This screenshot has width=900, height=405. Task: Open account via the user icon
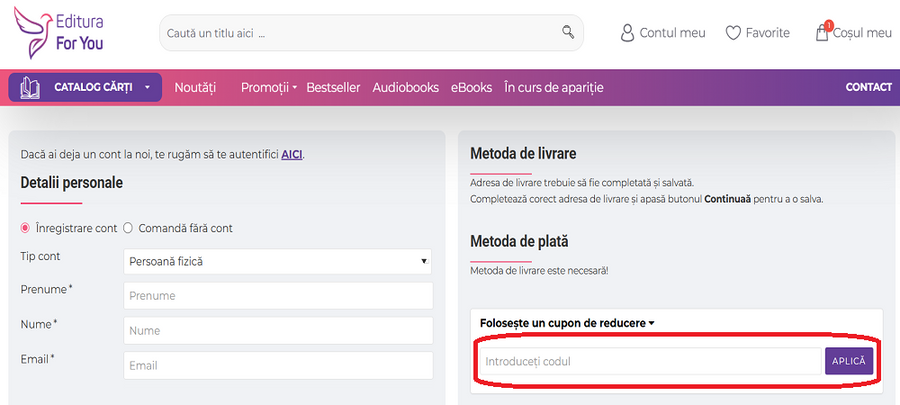click(x=627, y=33)
